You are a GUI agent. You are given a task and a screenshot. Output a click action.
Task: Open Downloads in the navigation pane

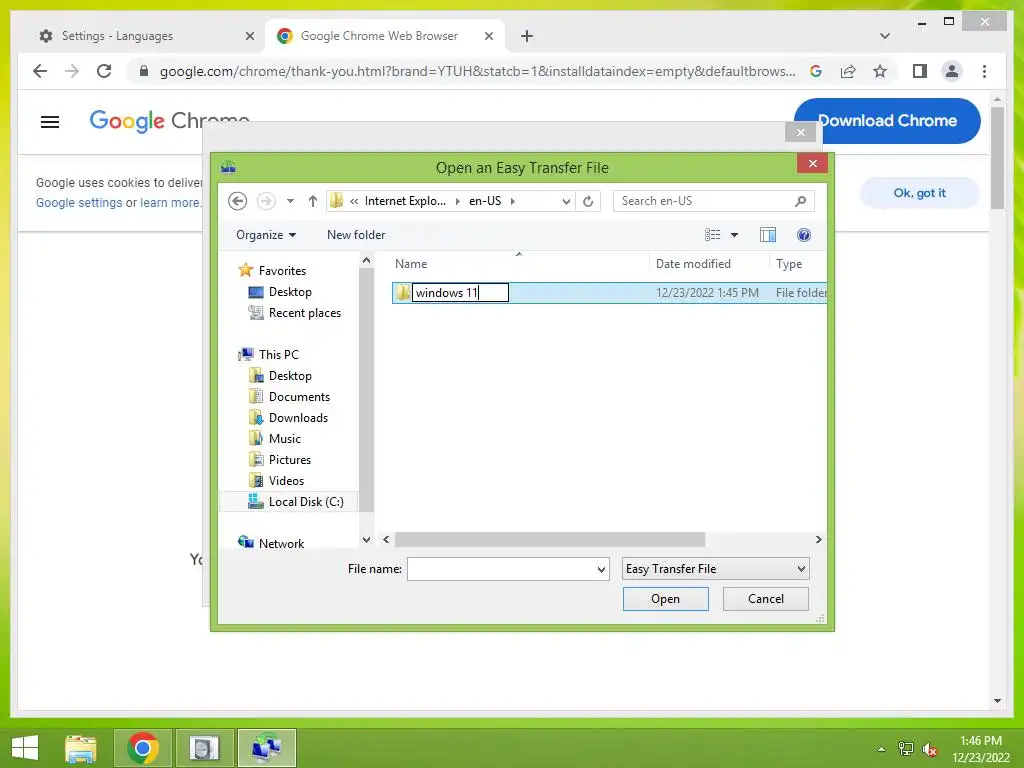298,417
